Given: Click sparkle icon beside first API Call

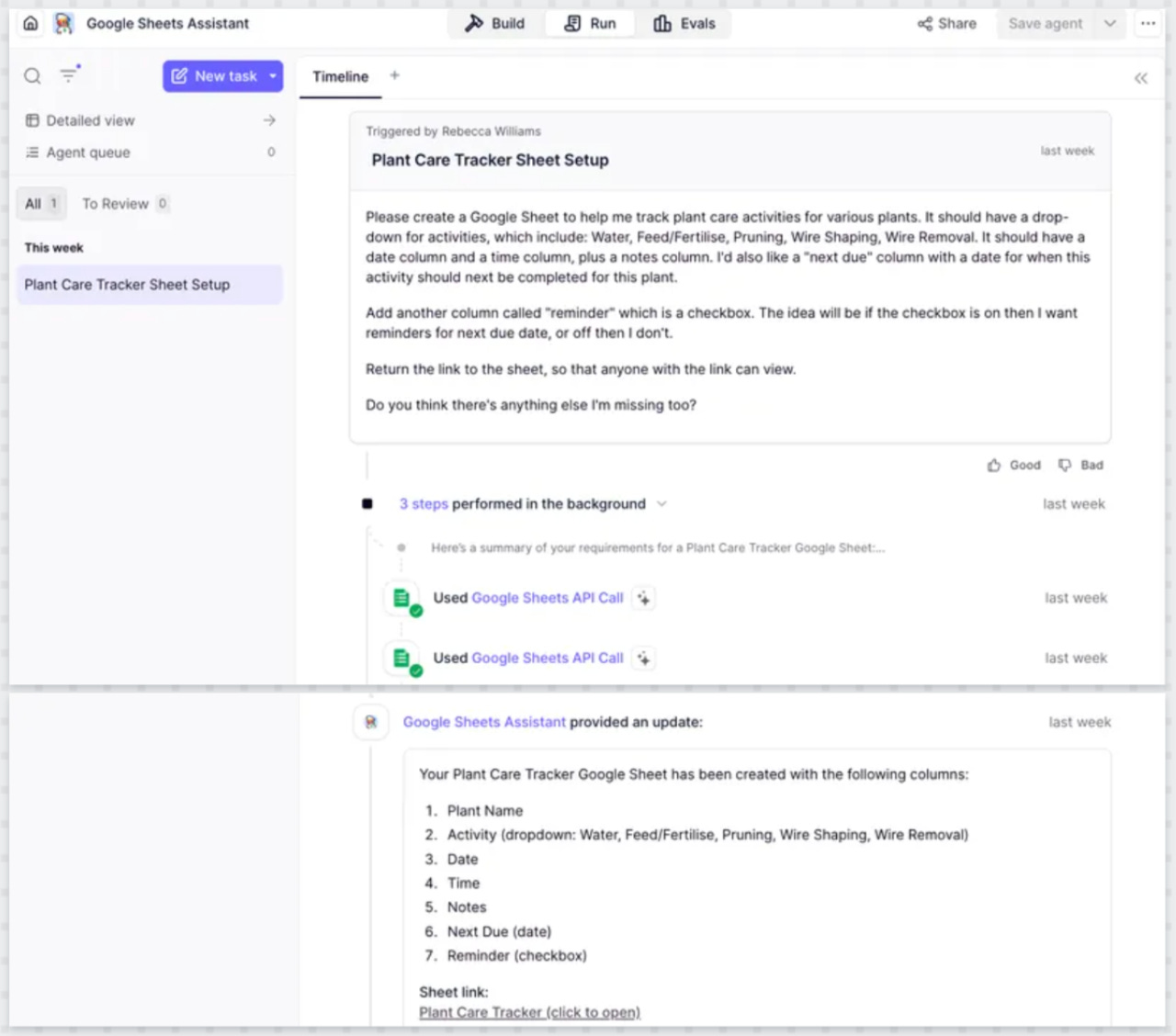Looking at the screenshot, I should coord(644,599).
